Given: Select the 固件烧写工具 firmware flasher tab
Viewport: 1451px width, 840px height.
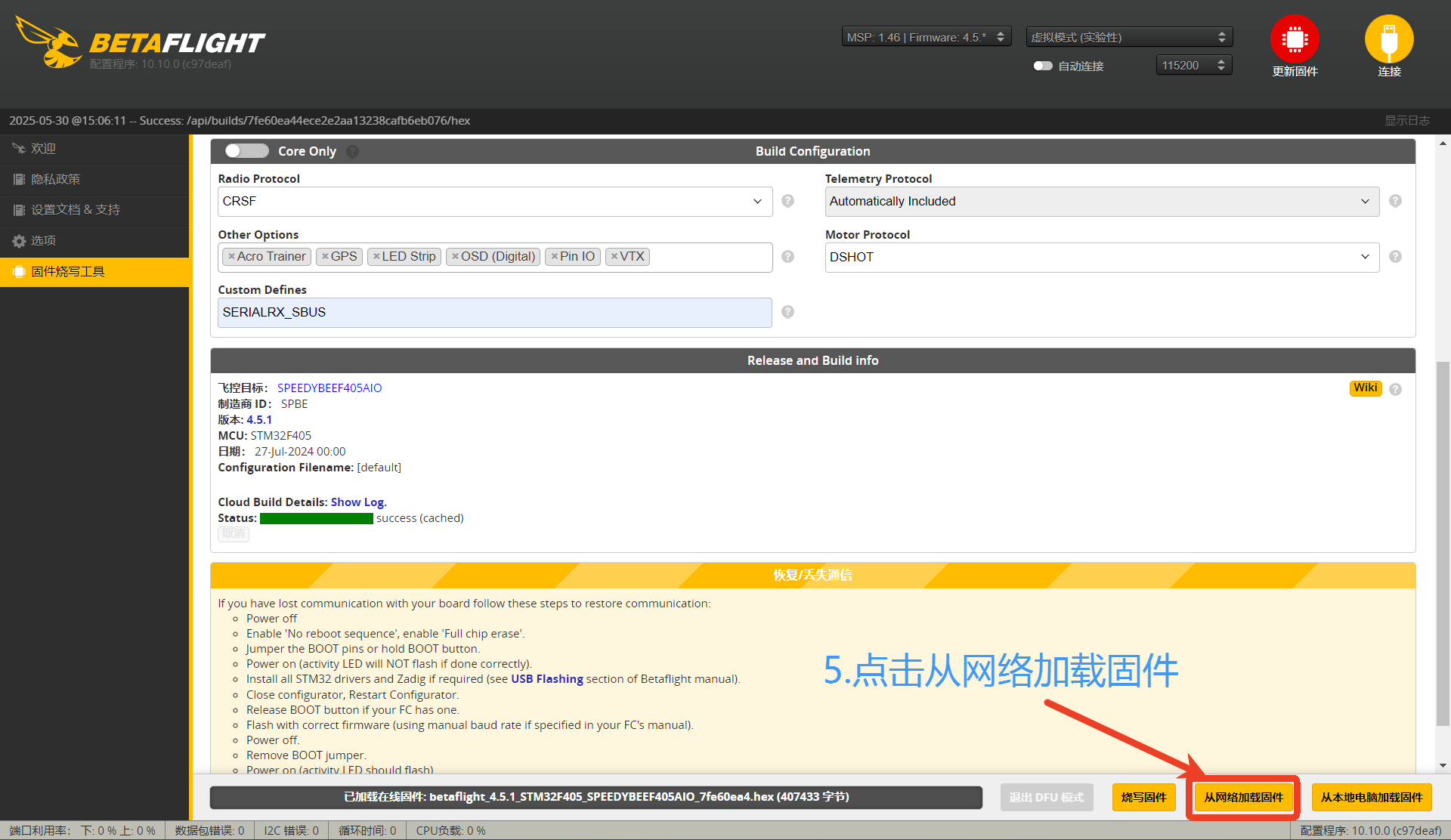Looking at the screenshot, I should [94, 272].
